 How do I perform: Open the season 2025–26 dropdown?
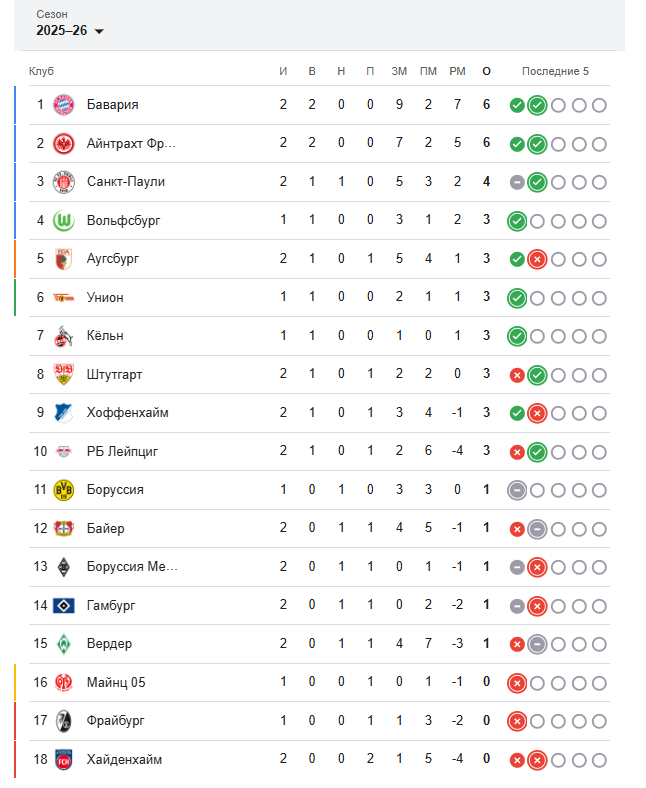[70, 31]
